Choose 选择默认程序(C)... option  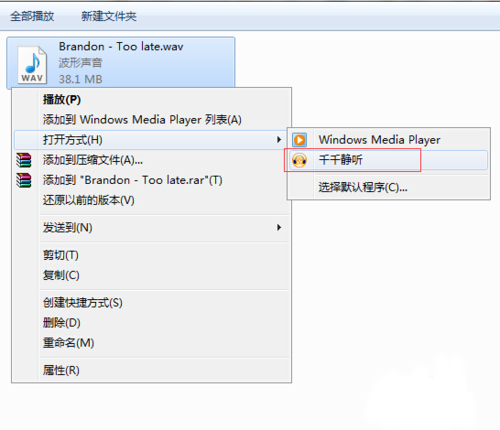point(363,187)
